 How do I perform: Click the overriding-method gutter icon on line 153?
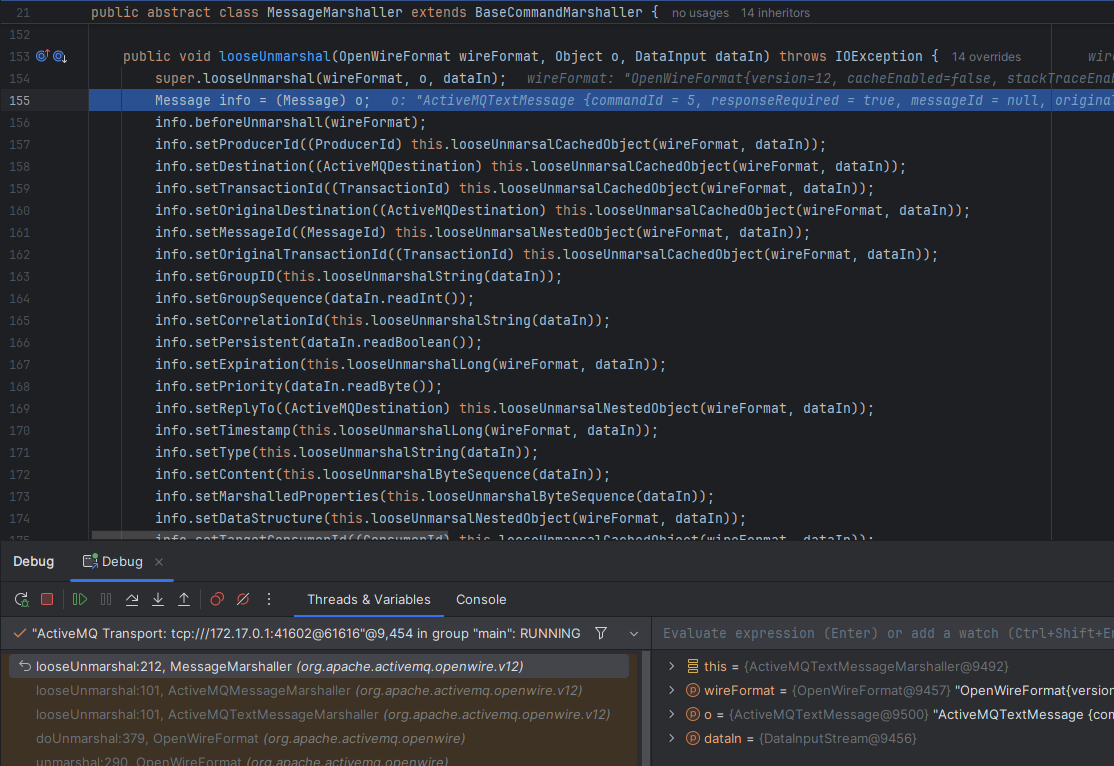point(43,56)
